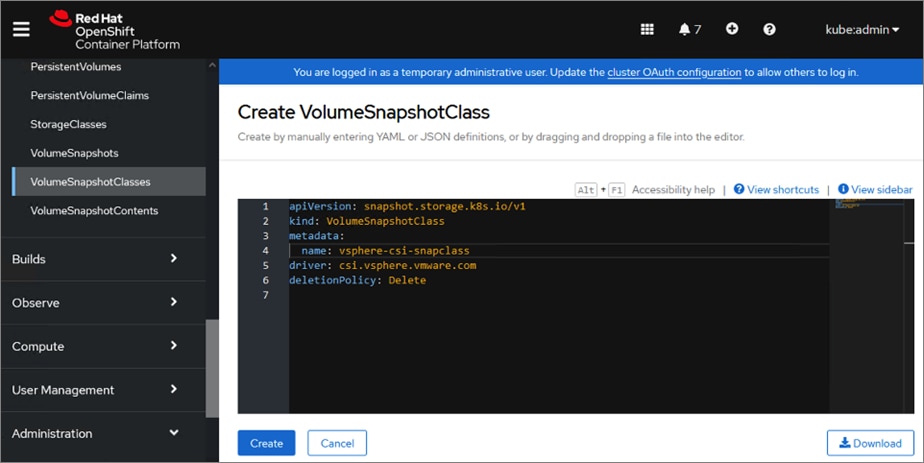Open notifications bell showing 7
Viewport: 924px width, 463px height.
[689, 29]
